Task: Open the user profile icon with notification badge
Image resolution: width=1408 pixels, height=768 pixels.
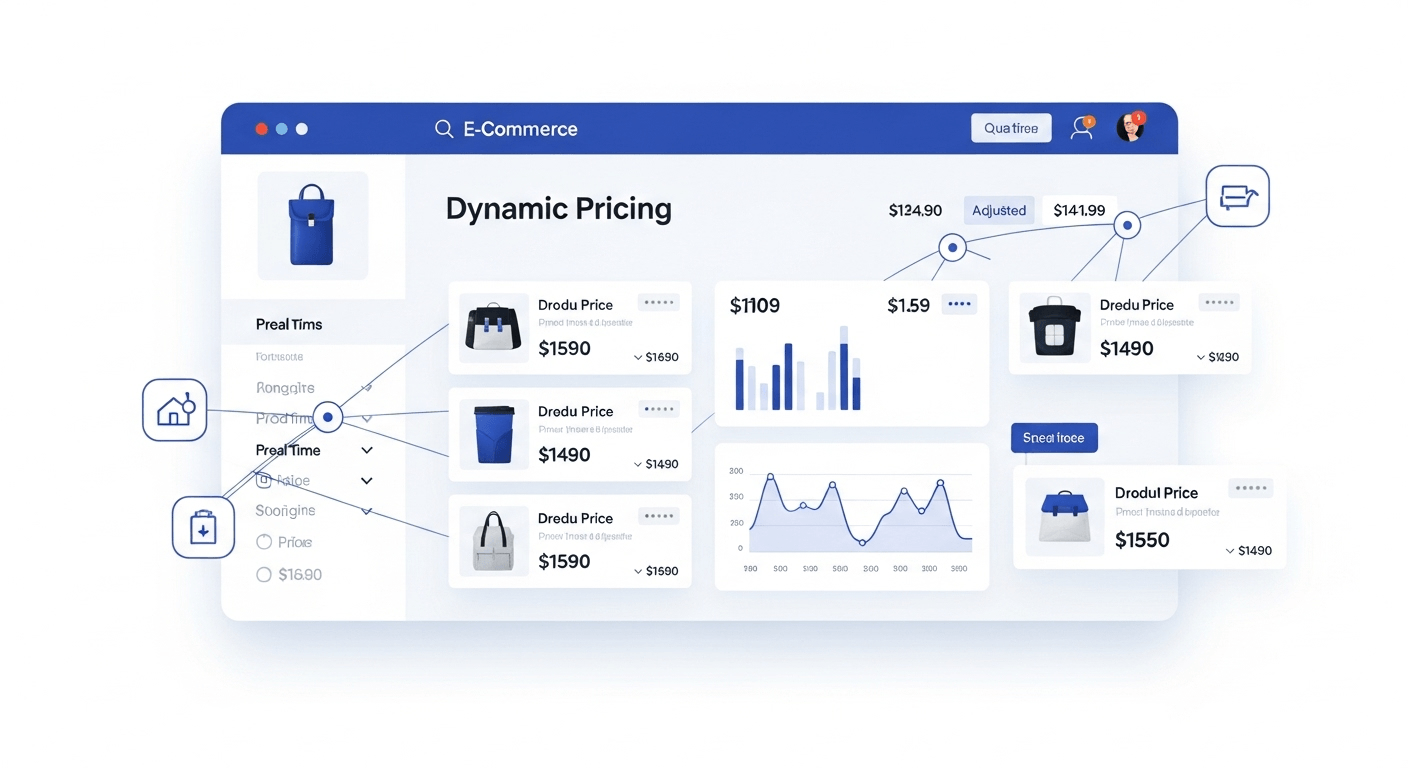Action: (x=1081, y=128)
